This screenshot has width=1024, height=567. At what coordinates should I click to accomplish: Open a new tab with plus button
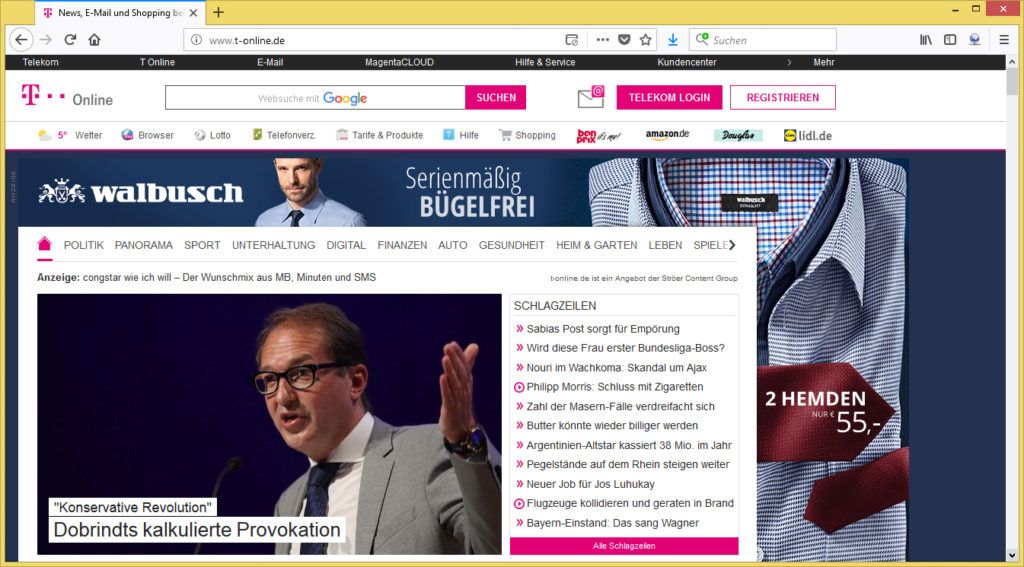click(x=218, y=12)
